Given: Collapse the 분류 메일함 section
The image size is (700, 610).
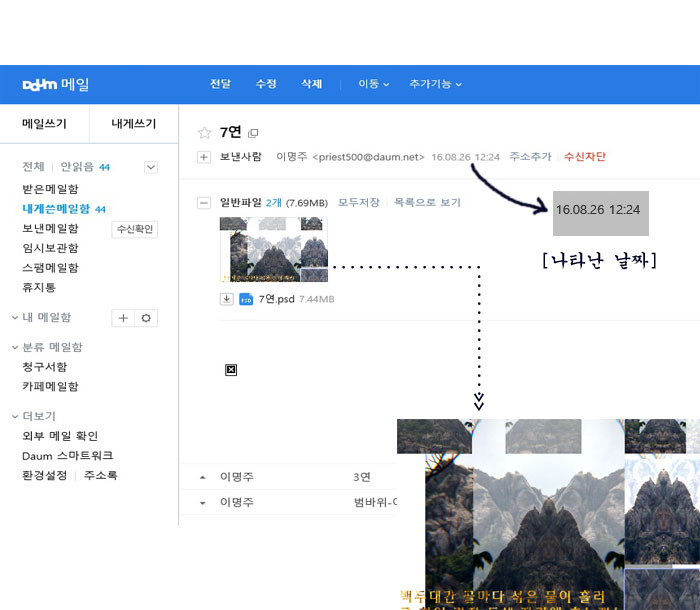Looking at the screenshot, I should pyautogui.click(x=15, y=347).
